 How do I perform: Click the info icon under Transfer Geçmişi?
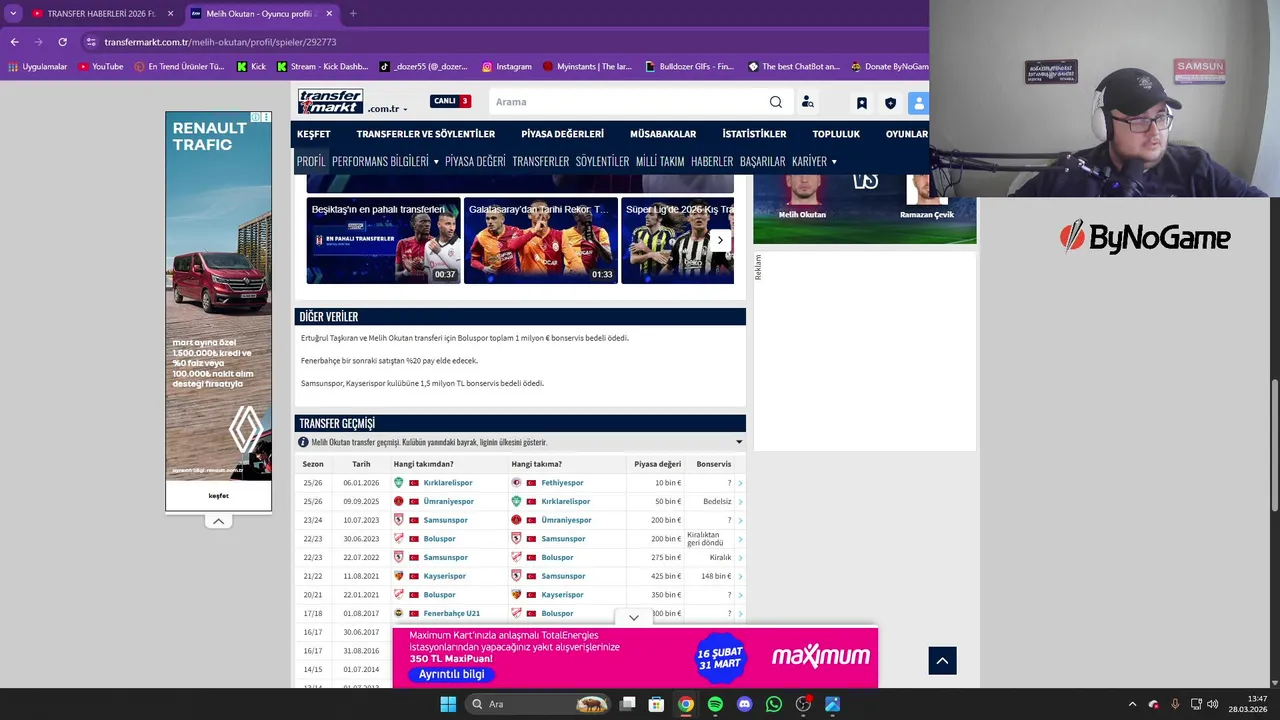[303, 442]
